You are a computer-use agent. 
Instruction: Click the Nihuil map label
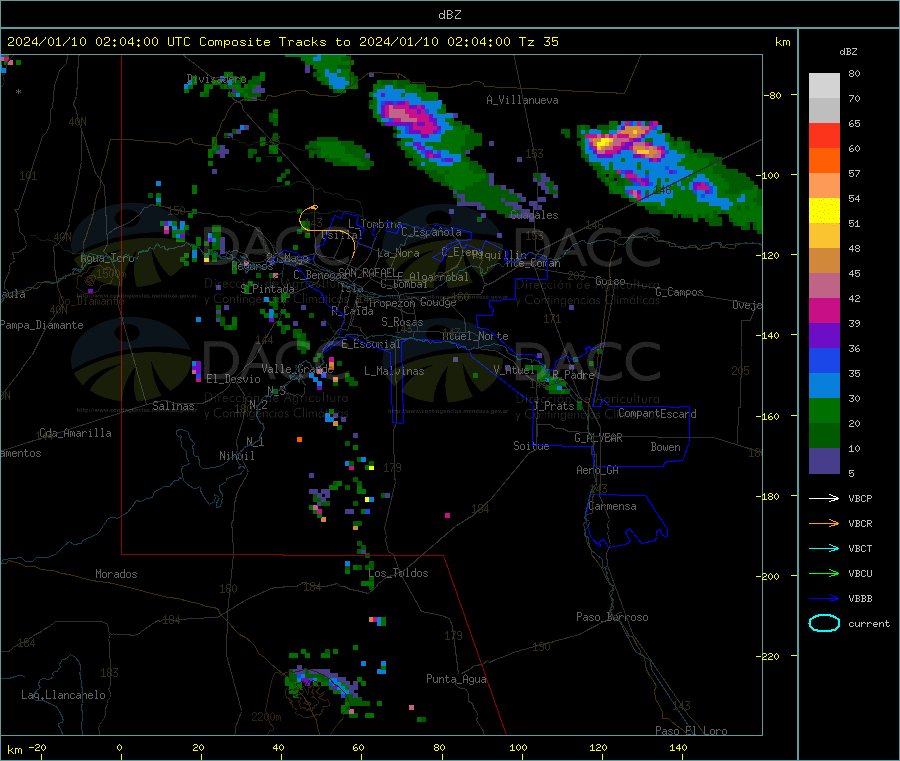pos(237,456)
